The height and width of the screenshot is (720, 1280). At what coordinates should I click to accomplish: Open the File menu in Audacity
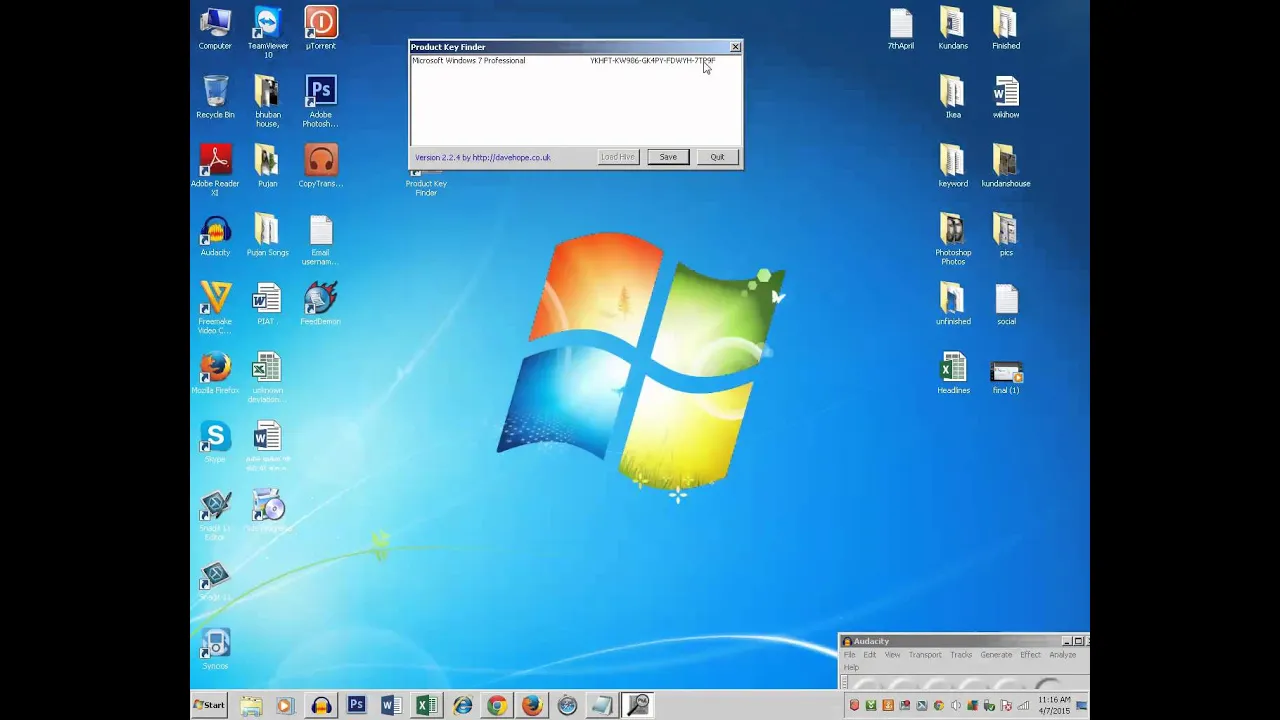(x=850, y=655)
